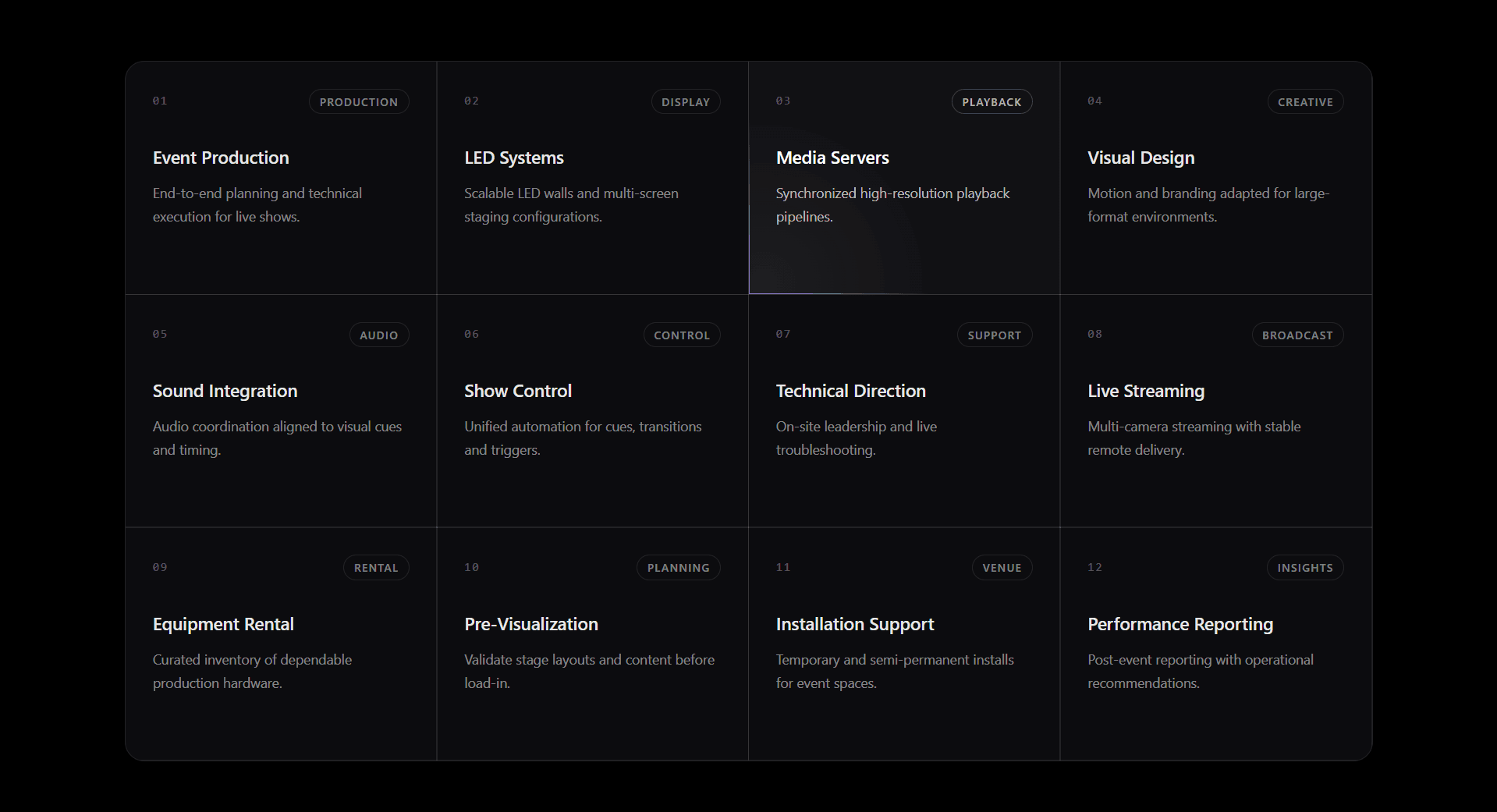
Task: Click the Sound Integration title
Action: coord(225,391)
